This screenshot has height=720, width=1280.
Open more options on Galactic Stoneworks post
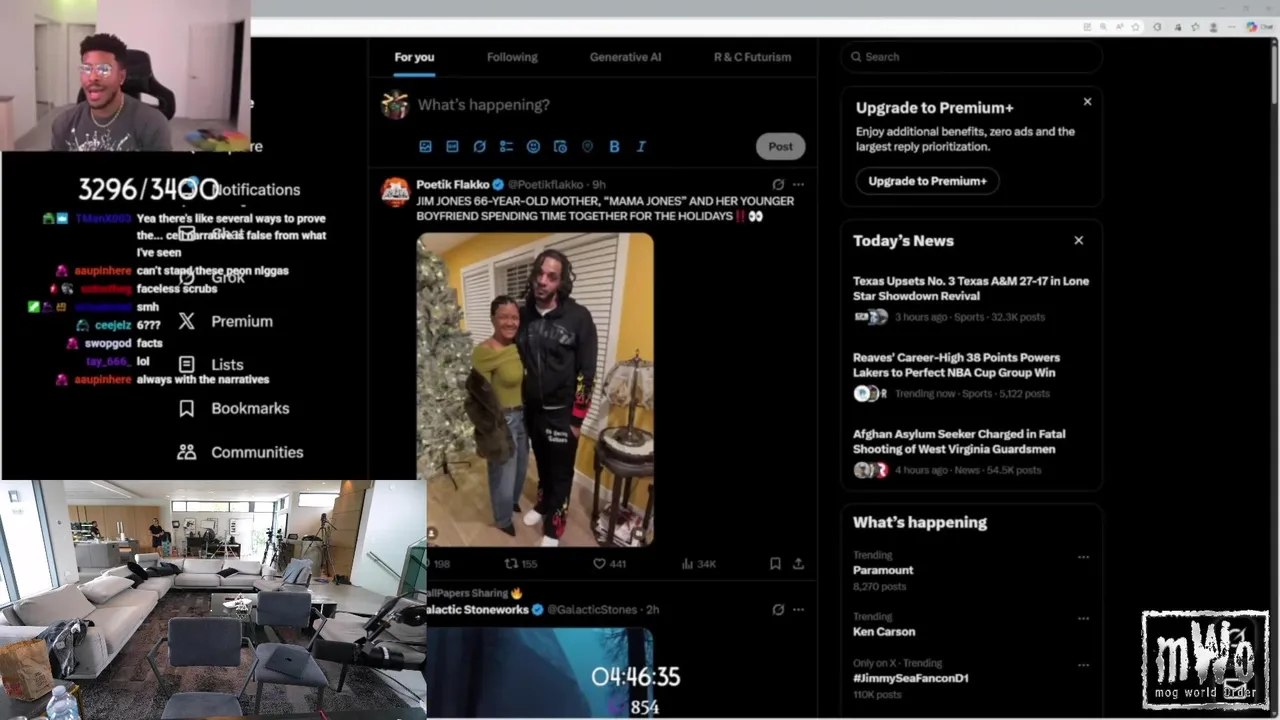(798, 609)
